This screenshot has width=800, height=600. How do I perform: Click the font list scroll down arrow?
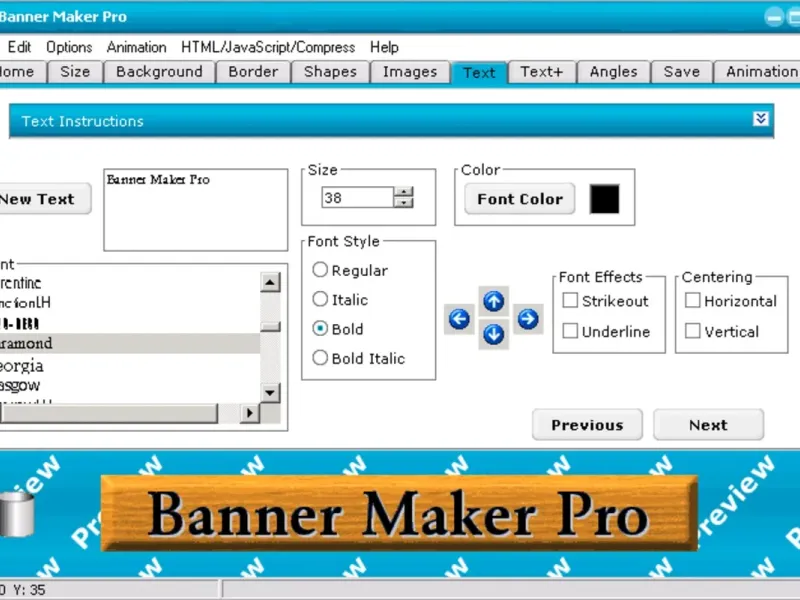tap(270, 393)
